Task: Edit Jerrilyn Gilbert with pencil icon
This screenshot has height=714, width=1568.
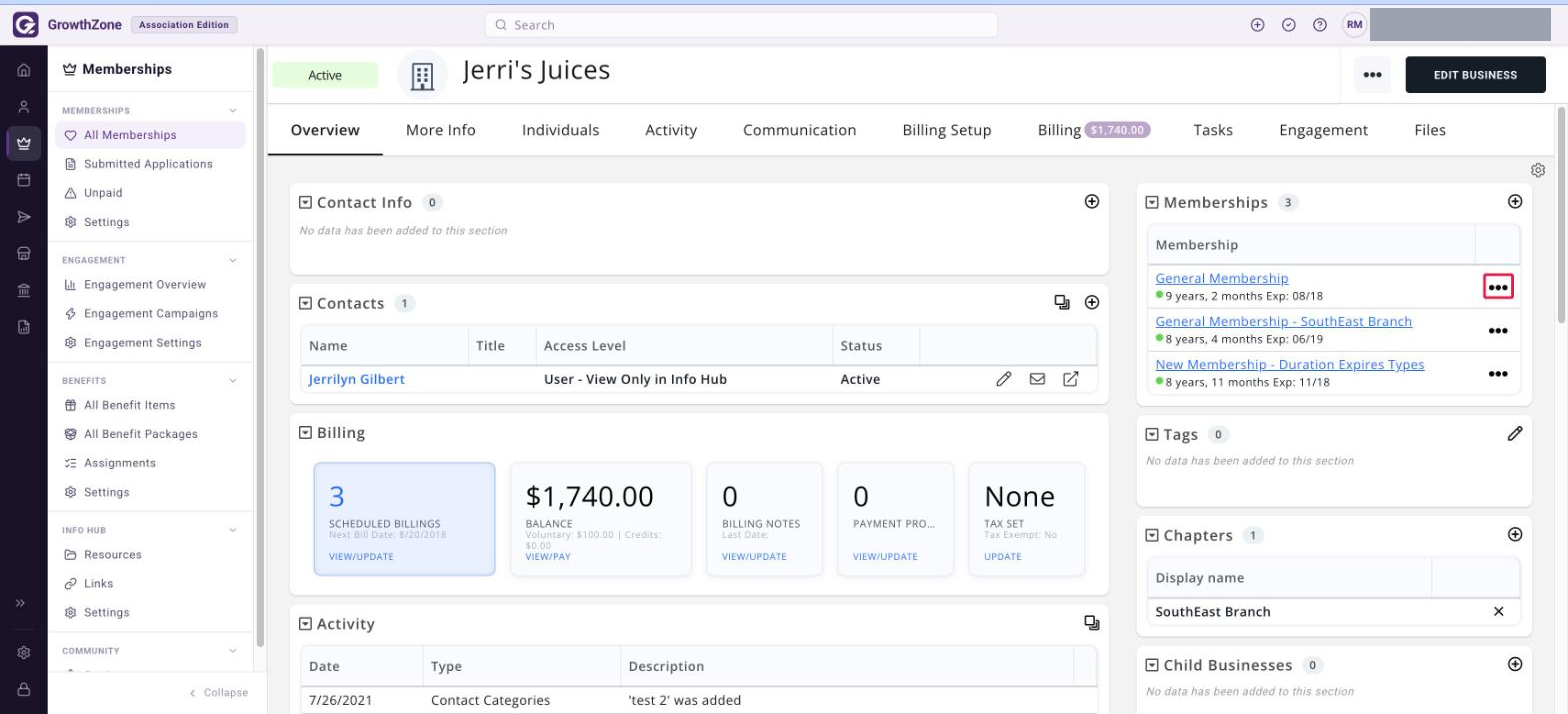Action: tap(1004, 379)
